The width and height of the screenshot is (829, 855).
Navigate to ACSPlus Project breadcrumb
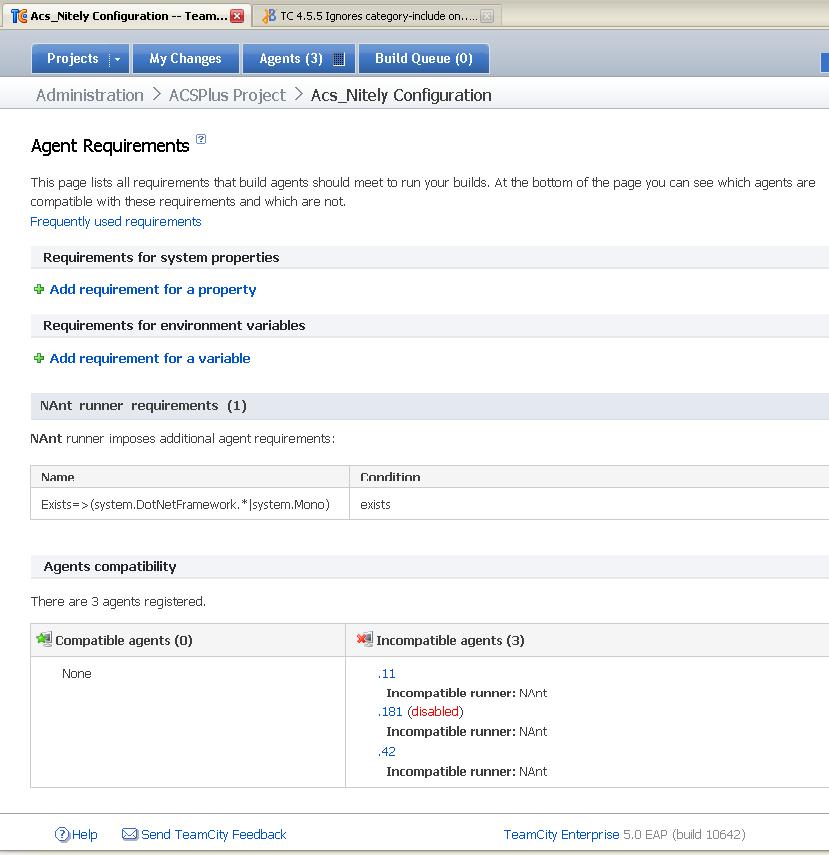tap(227, 95)
